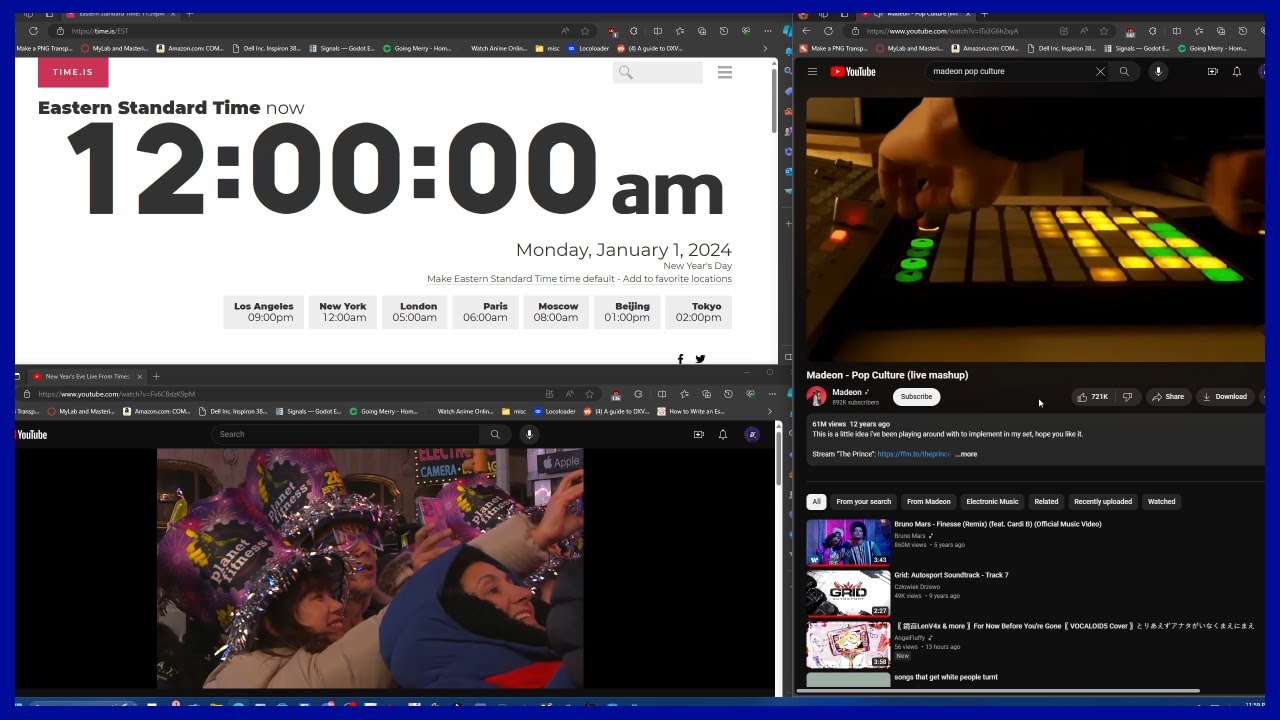
Task: Select 'From your search' filter chip
Action: pos(863,502)
